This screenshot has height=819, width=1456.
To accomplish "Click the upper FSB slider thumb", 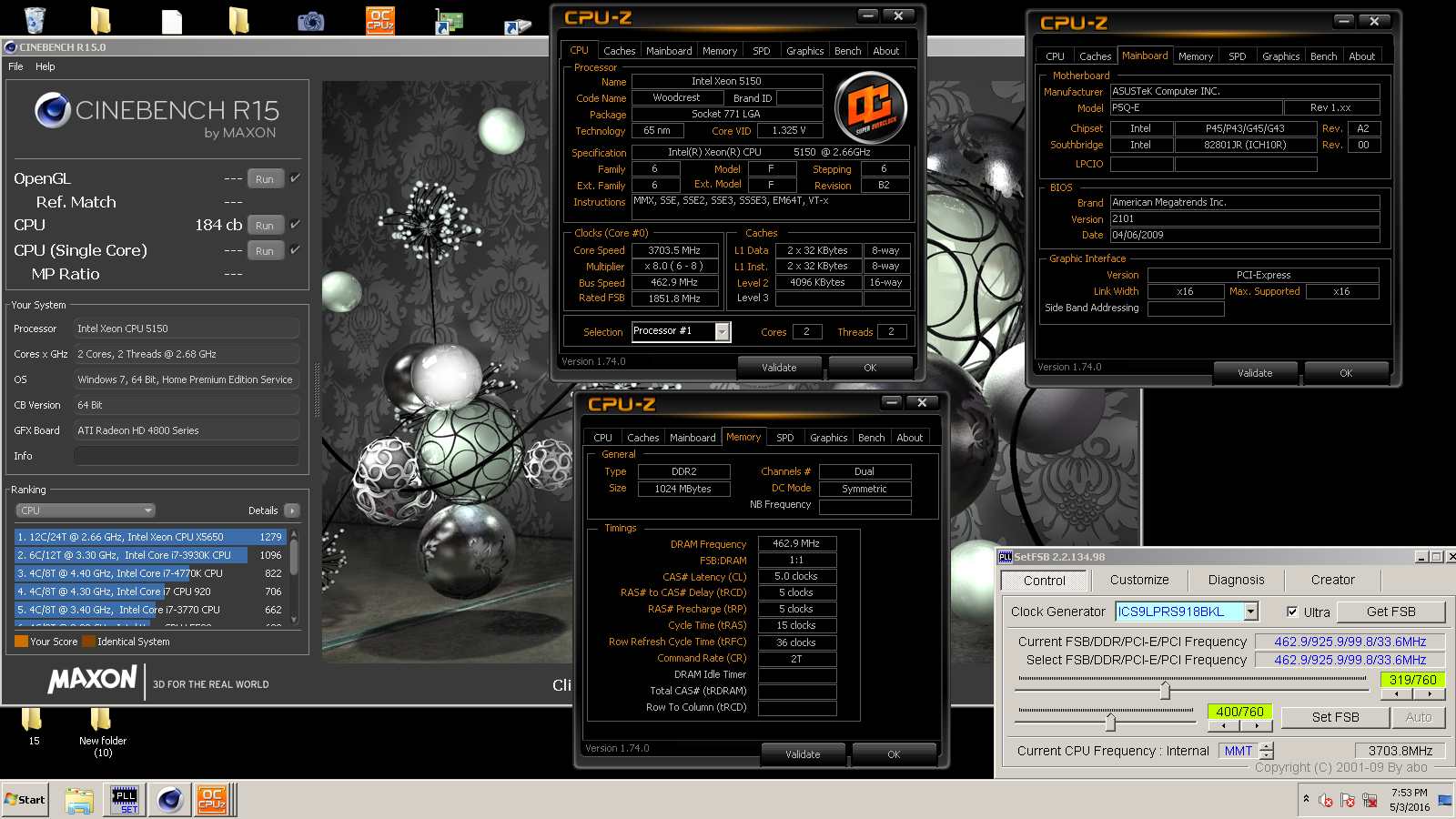I will (1165, 690).
